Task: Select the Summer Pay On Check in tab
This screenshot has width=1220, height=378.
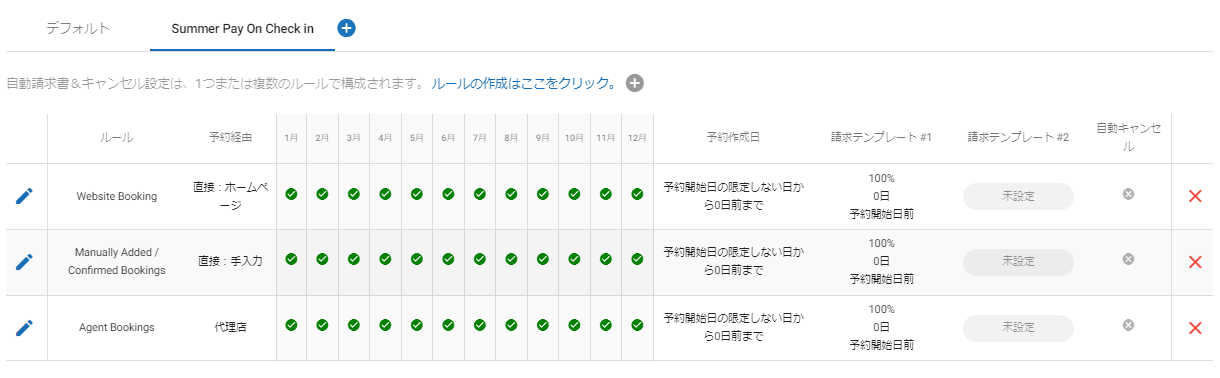Action: pyautogui.click(x=243, y=29)
